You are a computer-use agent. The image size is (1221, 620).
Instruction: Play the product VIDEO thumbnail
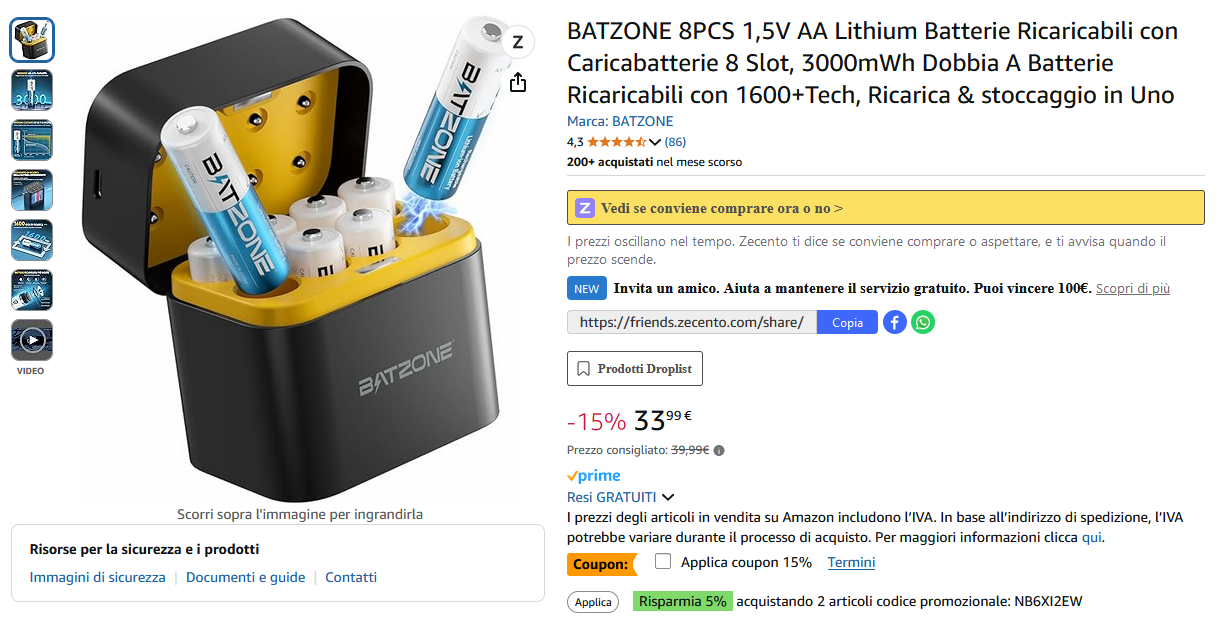coord(32,340)
